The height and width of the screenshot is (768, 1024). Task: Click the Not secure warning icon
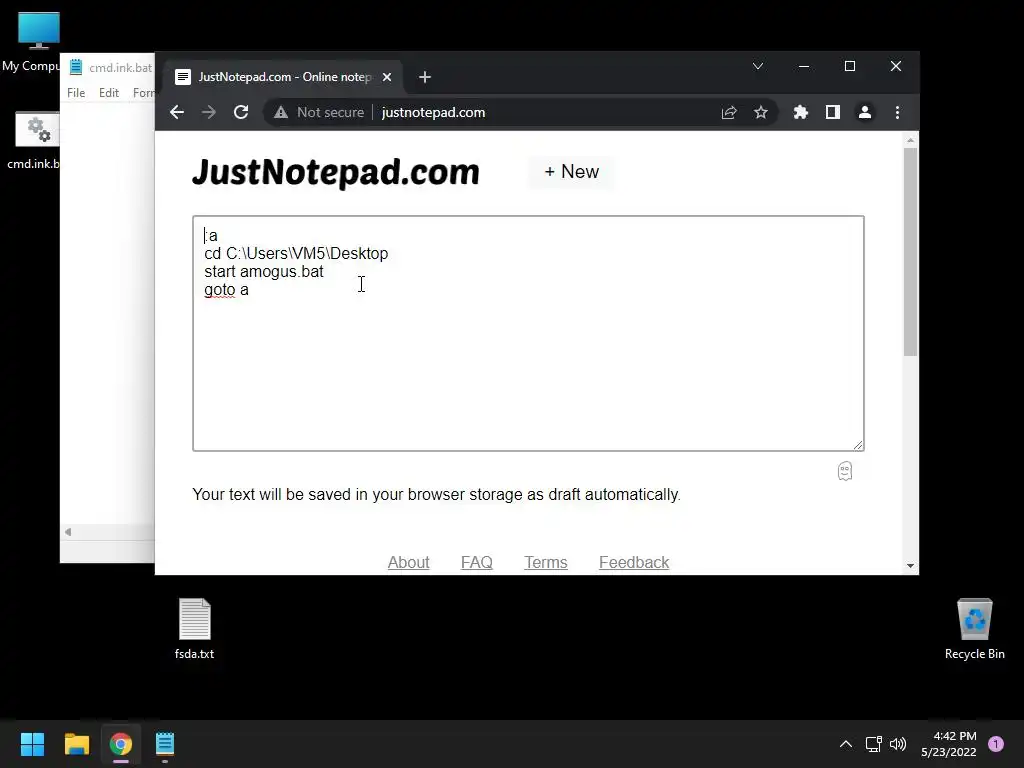click(281, 112)
